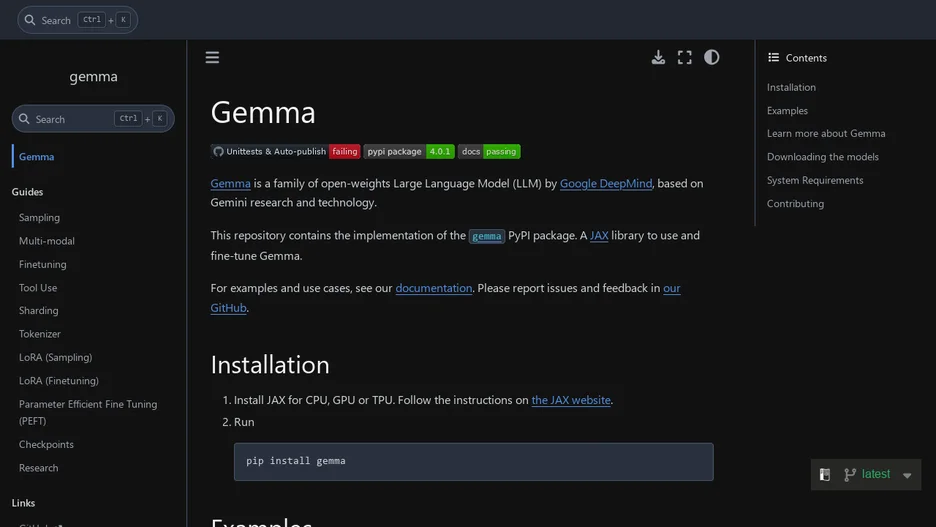Image resolution: width=936 pixels, height=527 pixels.
Task: Open the Checkpoints guide
Action: [46, 444]
